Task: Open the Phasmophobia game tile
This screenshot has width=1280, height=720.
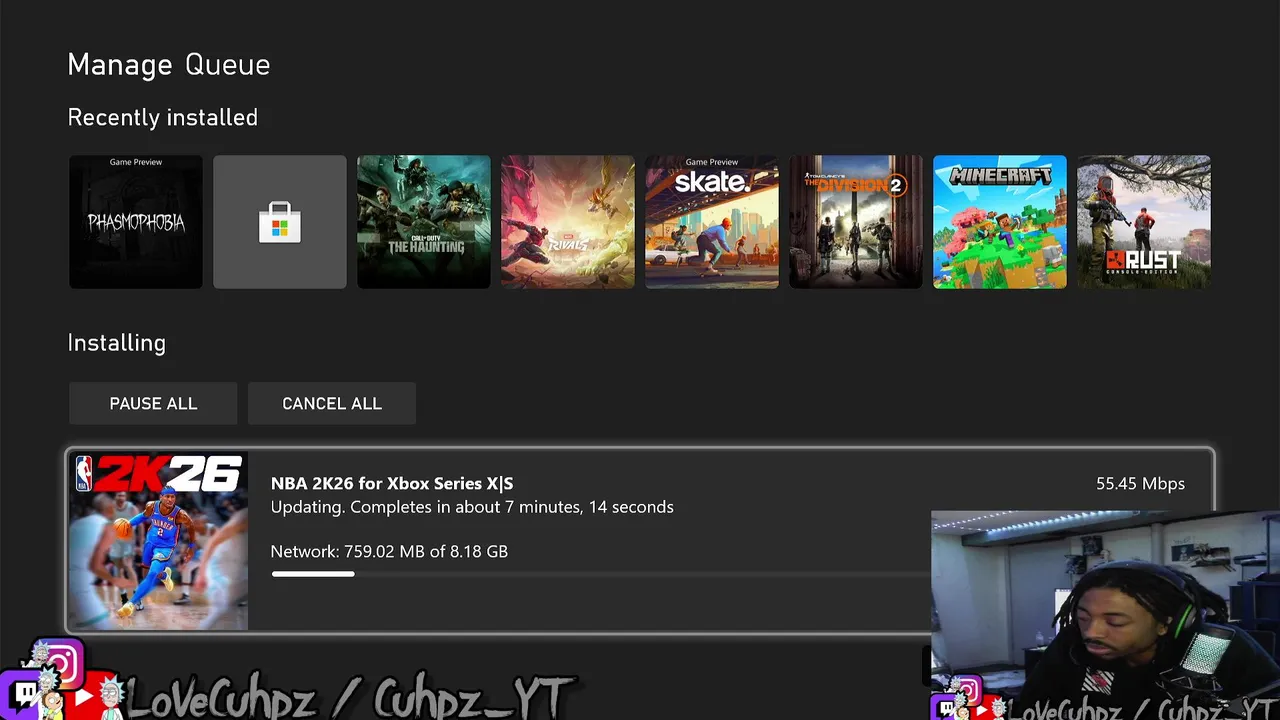Action: coord(136,222)
